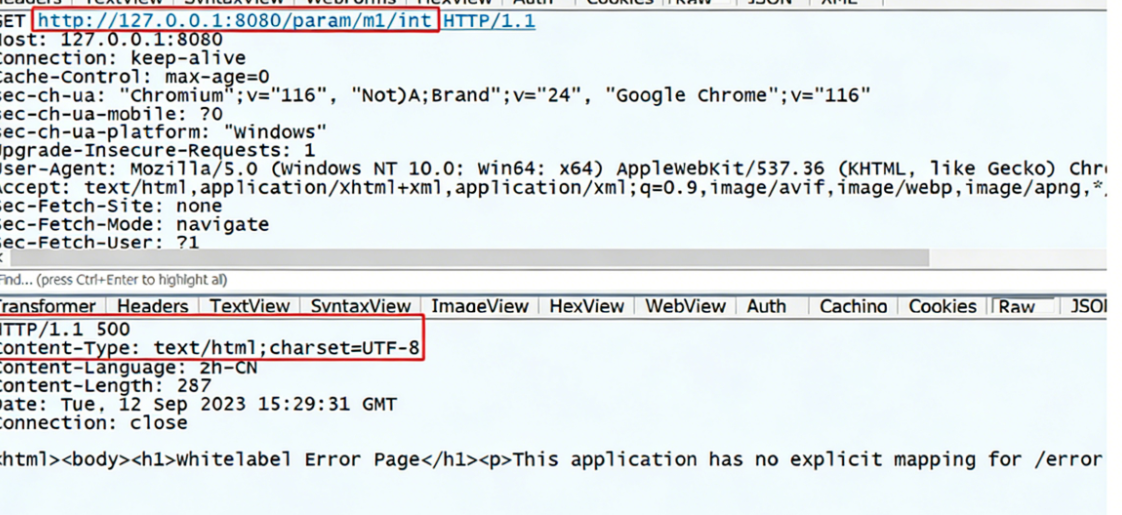1122x515 pixels.
Task: Click the request pane horizontal scrollbar thumb
Action: 469,258
